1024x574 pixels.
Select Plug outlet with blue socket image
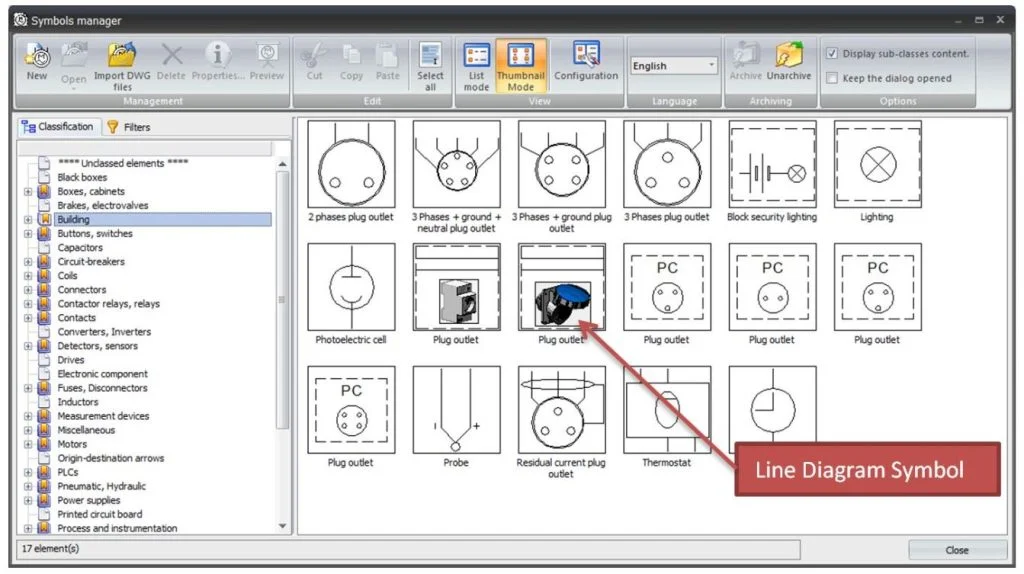click(x=562, y=287)
